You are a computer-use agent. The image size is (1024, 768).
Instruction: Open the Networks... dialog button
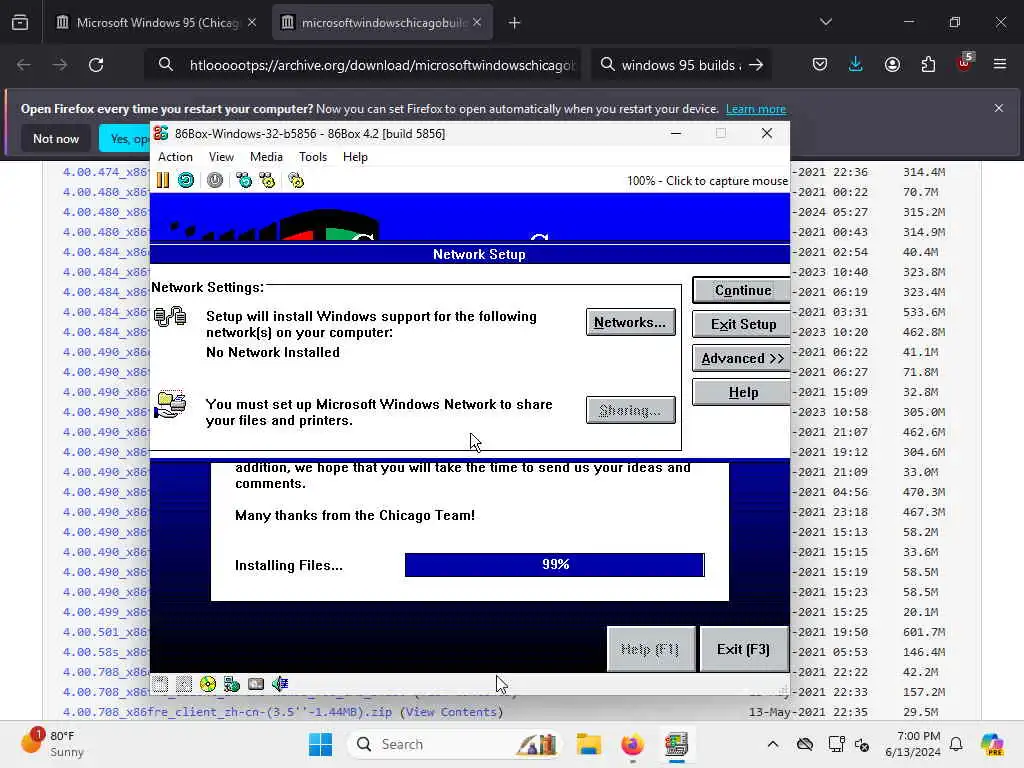630,322
